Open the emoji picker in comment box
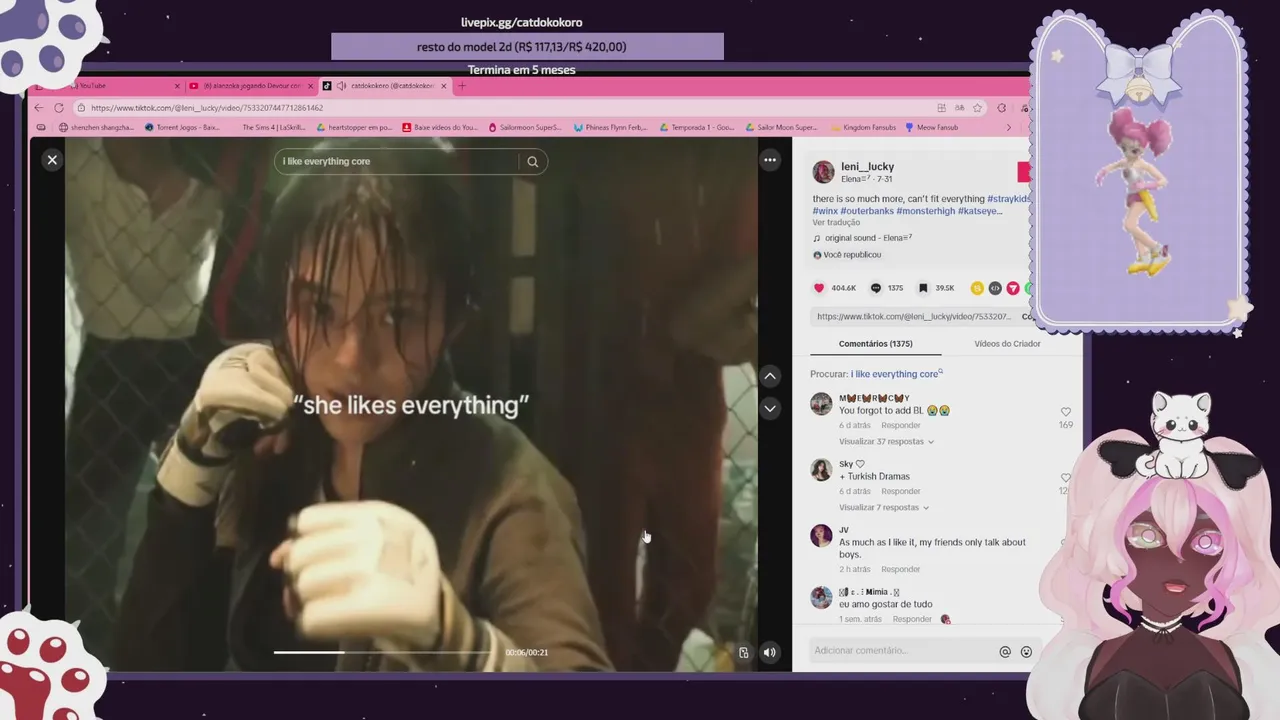 click(1026, 652)
